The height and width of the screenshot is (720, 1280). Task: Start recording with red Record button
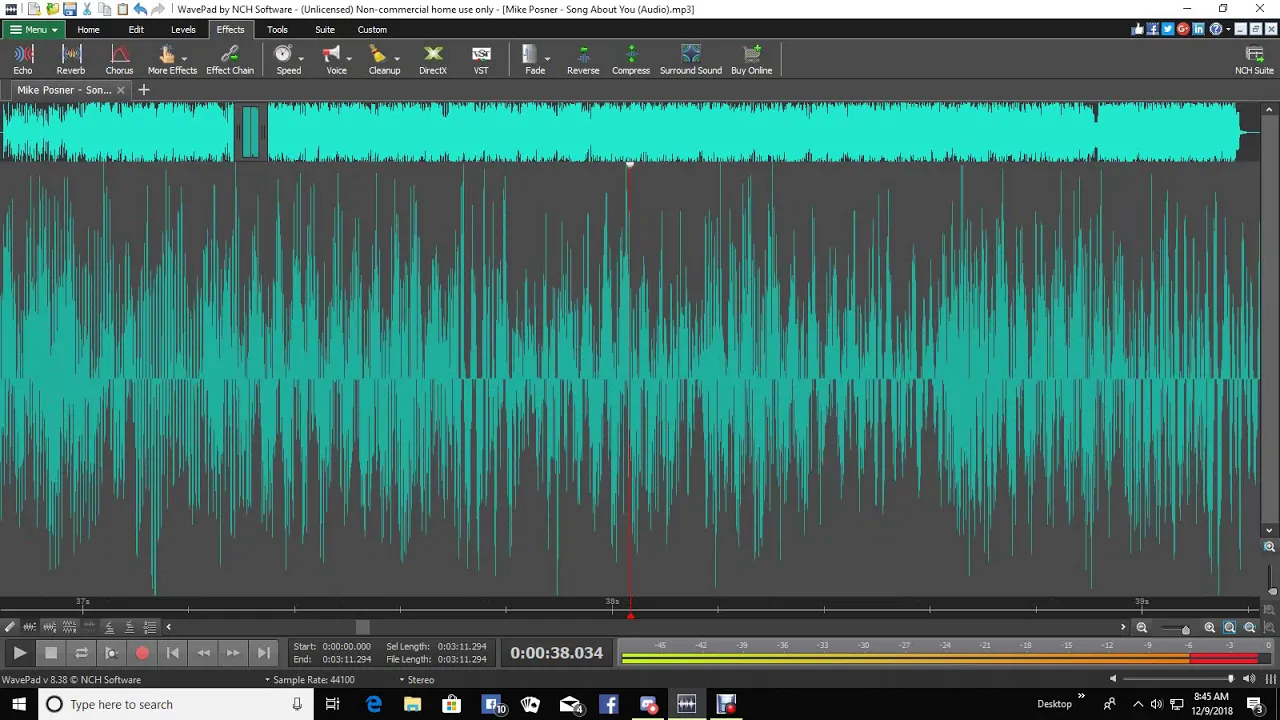coord(142,653)
